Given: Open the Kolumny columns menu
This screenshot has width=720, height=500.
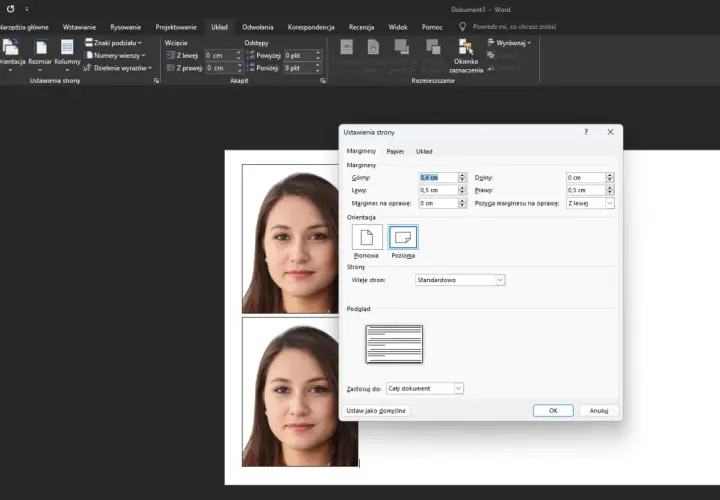Looking at the screenshot, I should (67, 55).
